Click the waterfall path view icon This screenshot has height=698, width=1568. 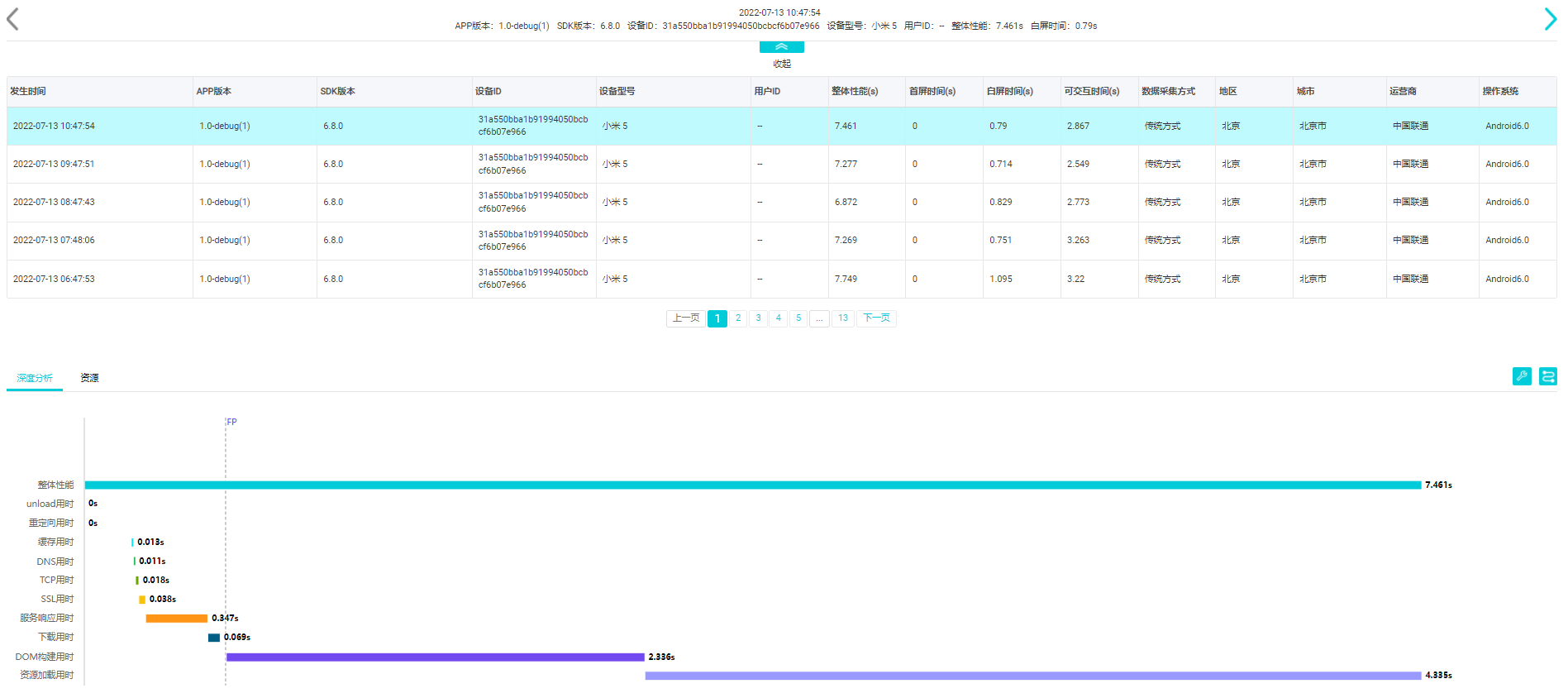[1547, 376]
